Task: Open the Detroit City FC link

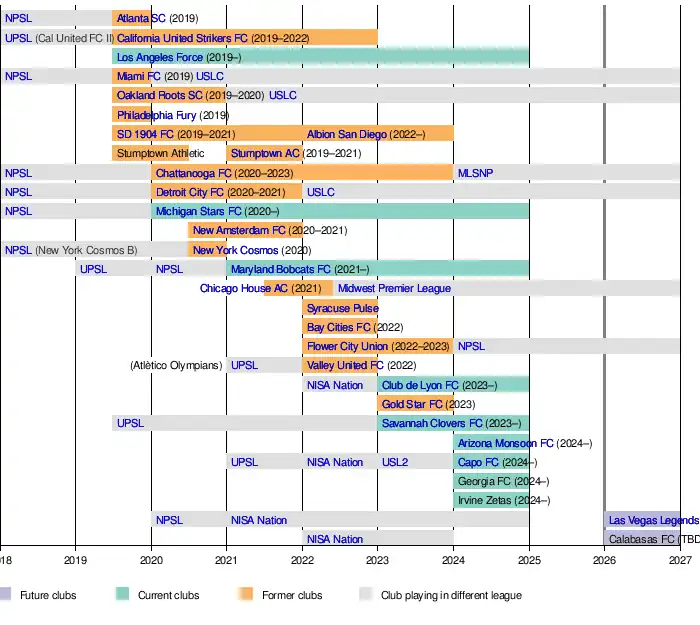Action: (190, 192)
